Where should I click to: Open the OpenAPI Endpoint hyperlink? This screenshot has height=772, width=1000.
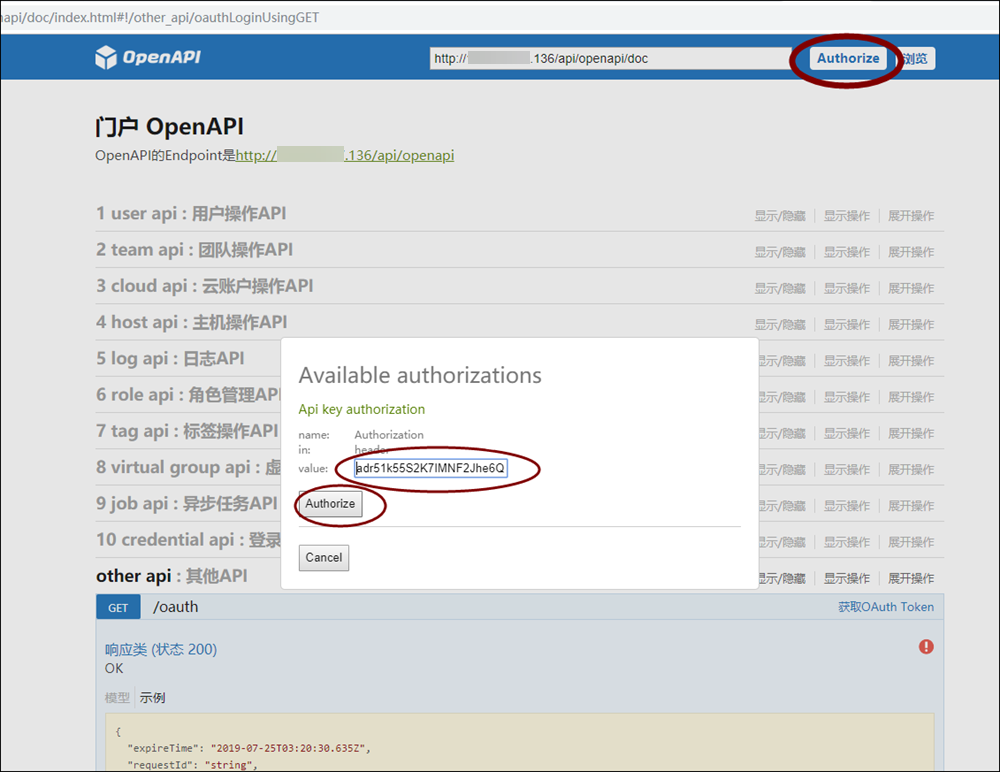[x=345, y=156]
